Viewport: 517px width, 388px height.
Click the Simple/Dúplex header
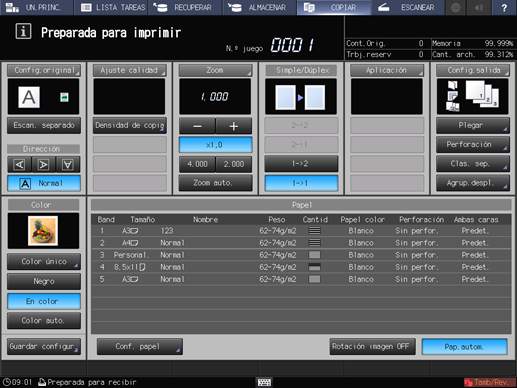301,70
